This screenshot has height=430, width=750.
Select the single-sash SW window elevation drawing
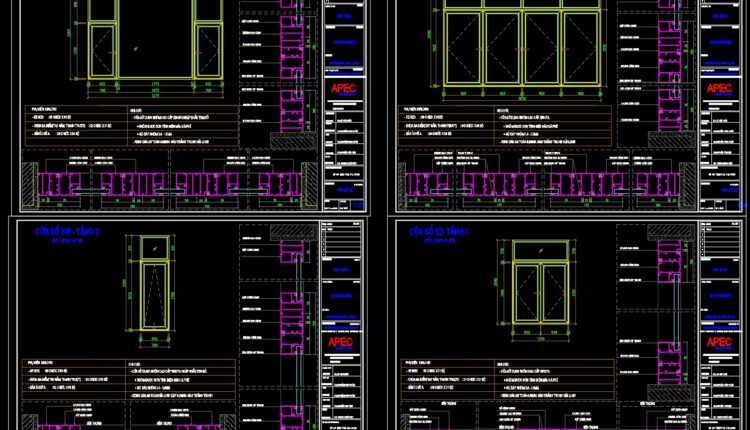click(x=154, y=283)
